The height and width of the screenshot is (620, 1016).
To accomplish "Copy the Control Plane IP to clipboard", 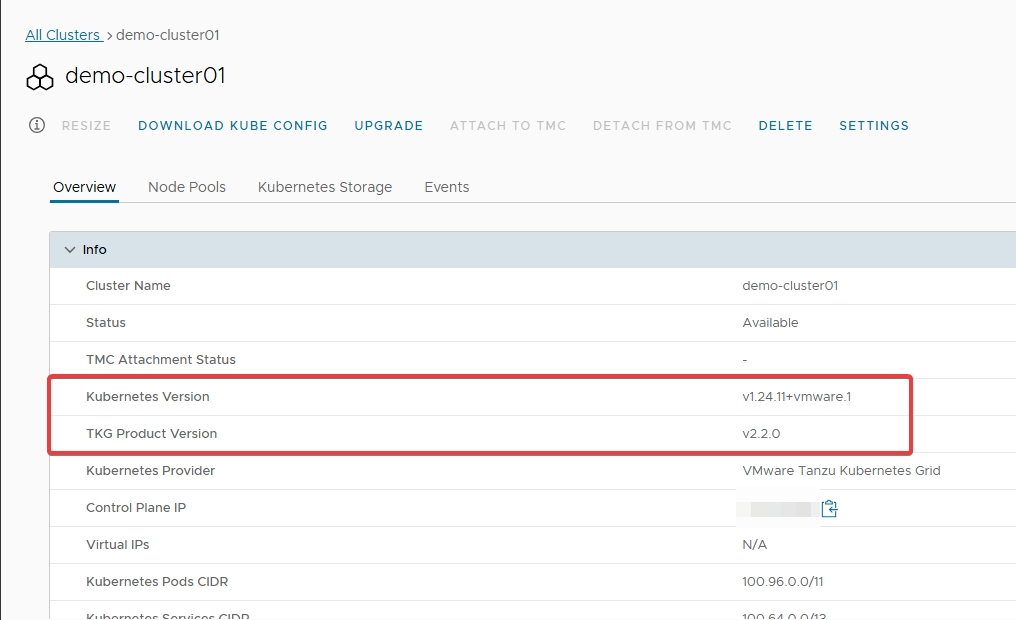I will [829, 509].
